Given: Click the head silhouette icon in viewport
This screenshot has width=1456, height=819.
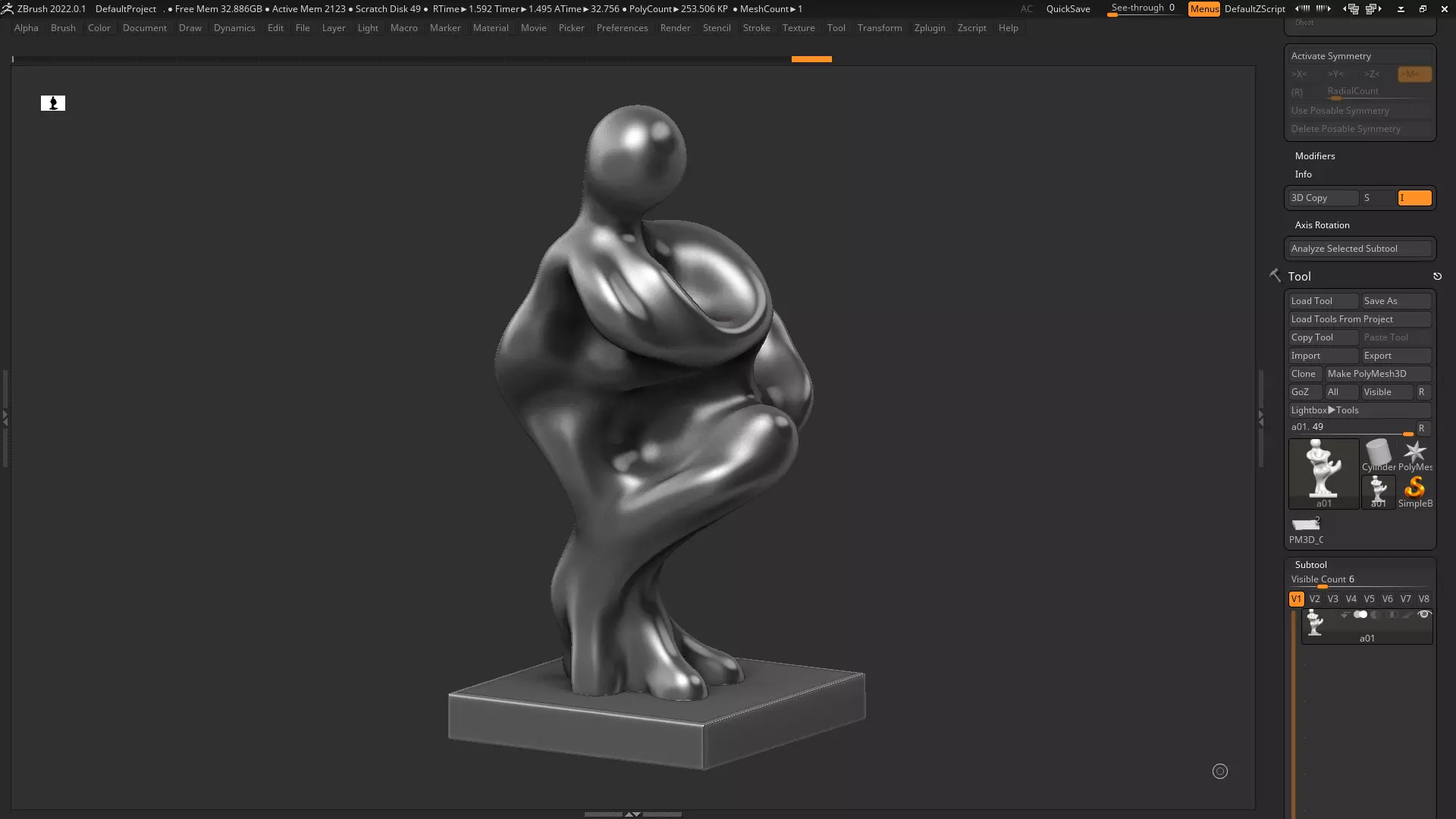Looking at the screenshot, I should click(x=53, y=103).
